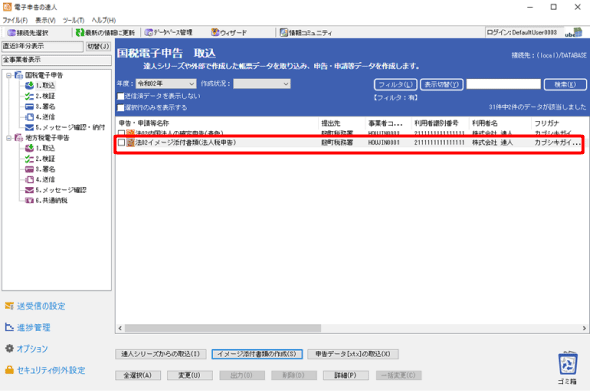Open 5.メッセージ確認・納付 under 国税電子申告
This screenshot has height=391, width=590.
tap(65, 128)
